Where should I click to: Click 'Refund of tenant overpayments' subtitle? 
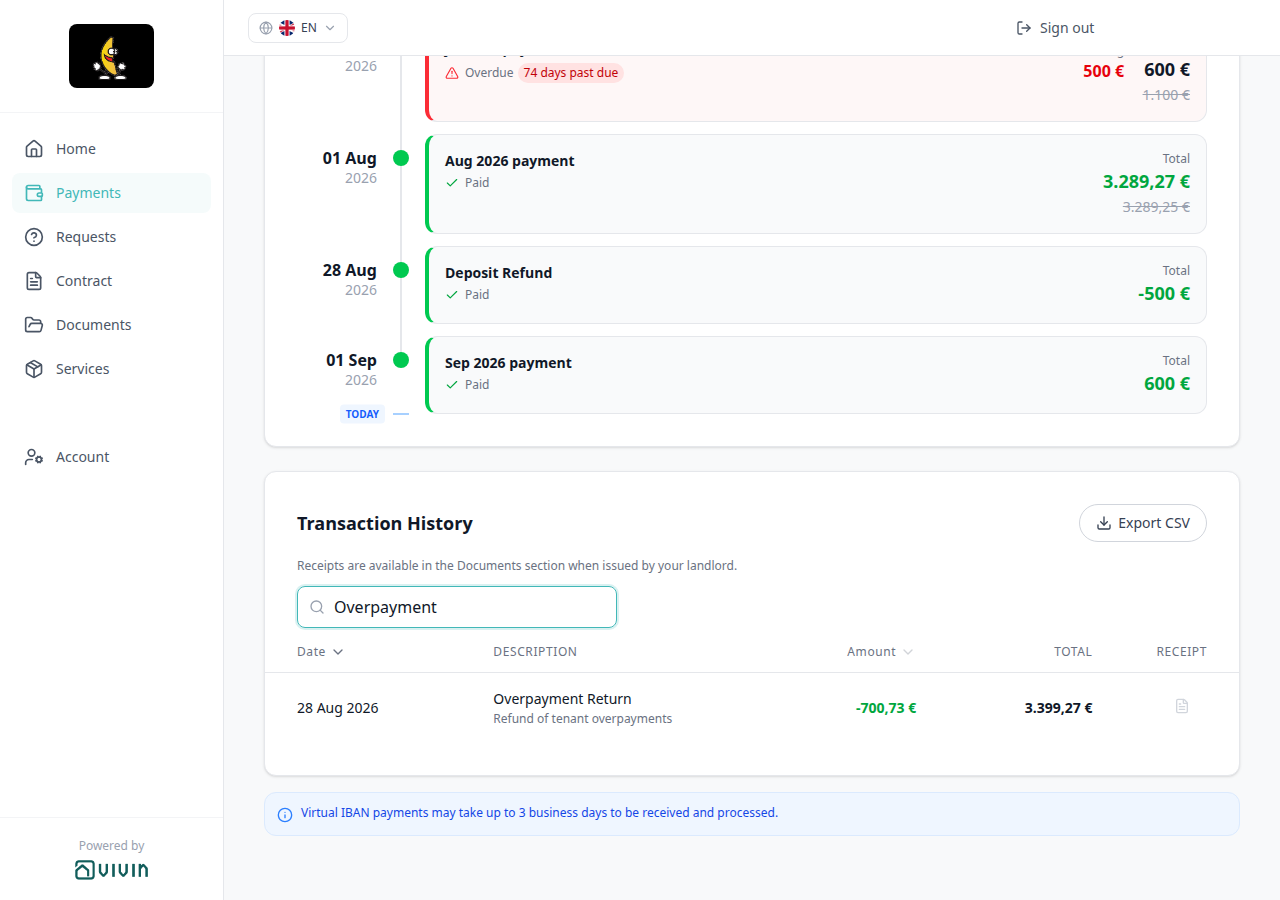click(x=583, y=719)
